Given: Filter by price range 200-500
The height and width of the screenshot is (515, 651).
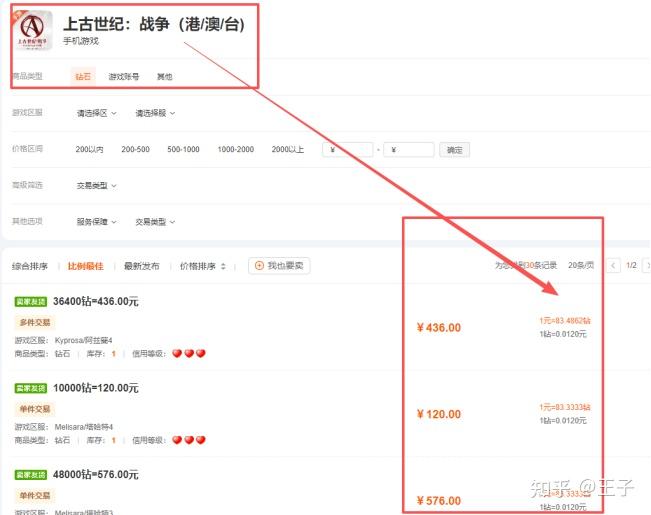Looking at the screenshot, I should 135,149.
